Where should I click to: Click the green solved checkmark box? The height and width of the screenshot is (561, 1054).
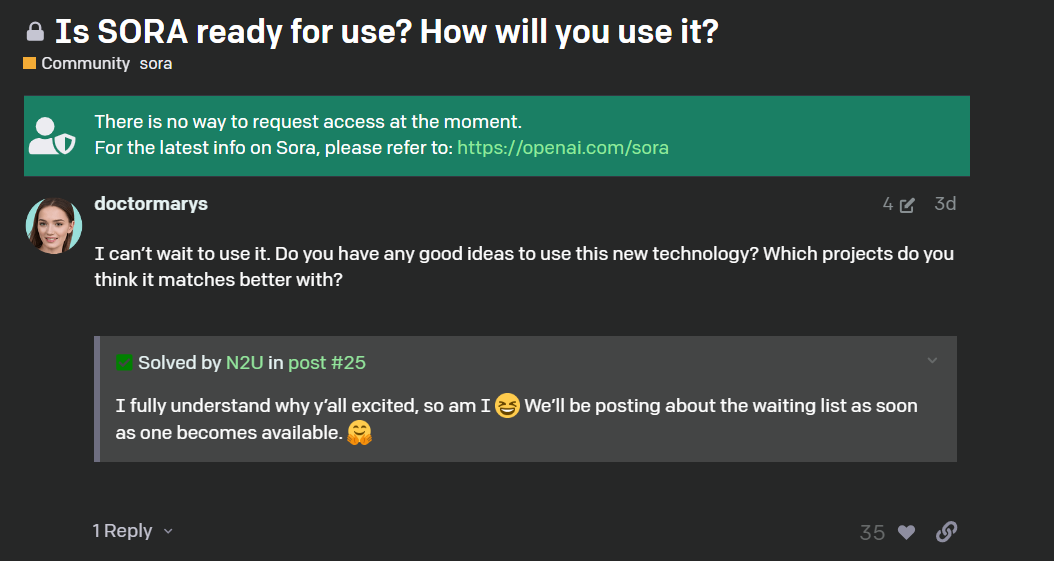(124, 363)
